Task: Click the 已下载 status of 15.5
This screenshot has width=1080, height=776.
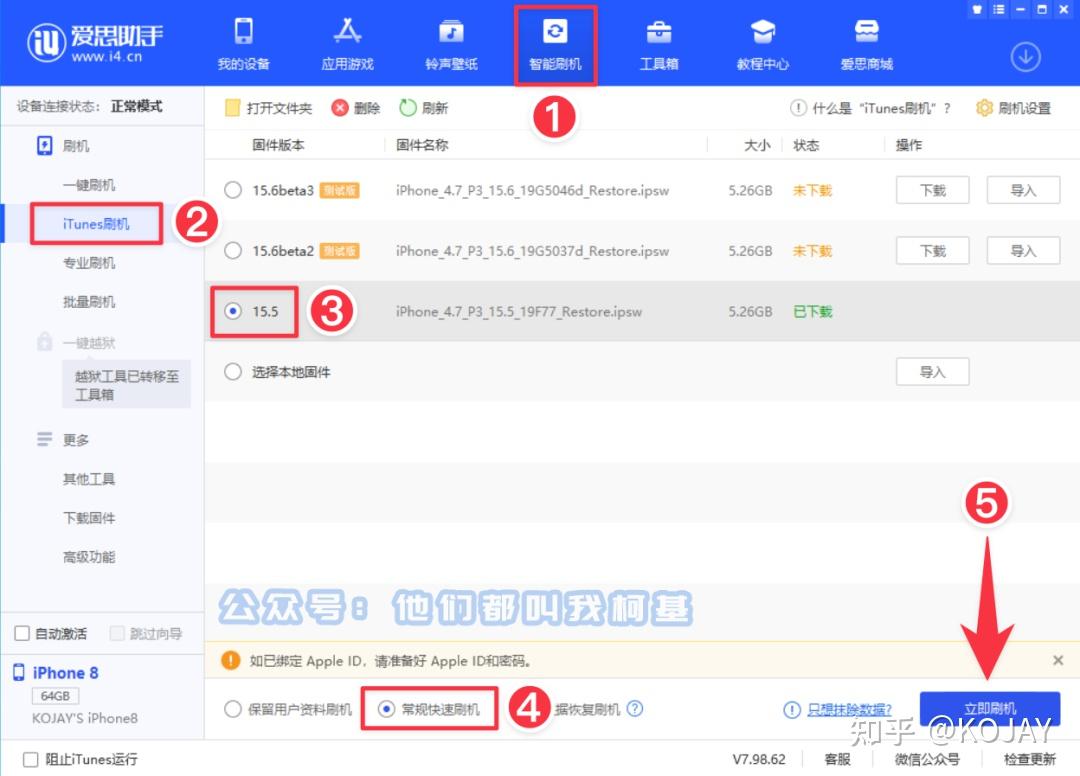Action: (813, 312)
